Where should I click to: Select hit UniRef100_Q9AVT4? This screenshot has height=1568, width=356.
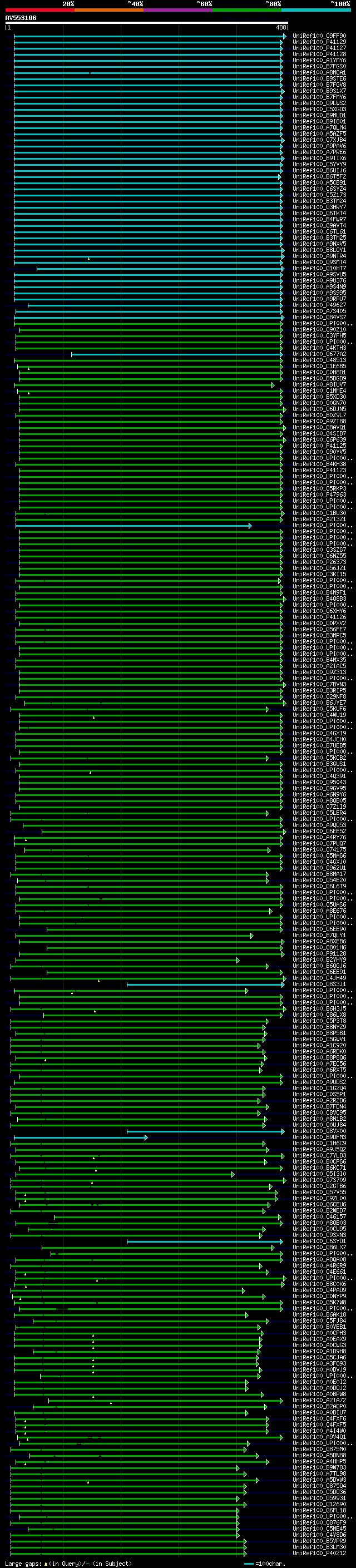319,226
